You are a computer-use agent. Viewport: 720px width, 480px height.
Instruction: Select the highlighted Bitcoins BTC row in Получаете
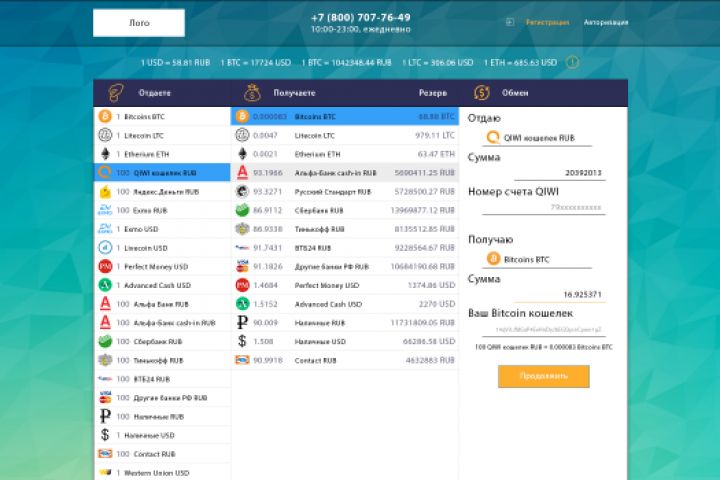click(x=344, y=116)
